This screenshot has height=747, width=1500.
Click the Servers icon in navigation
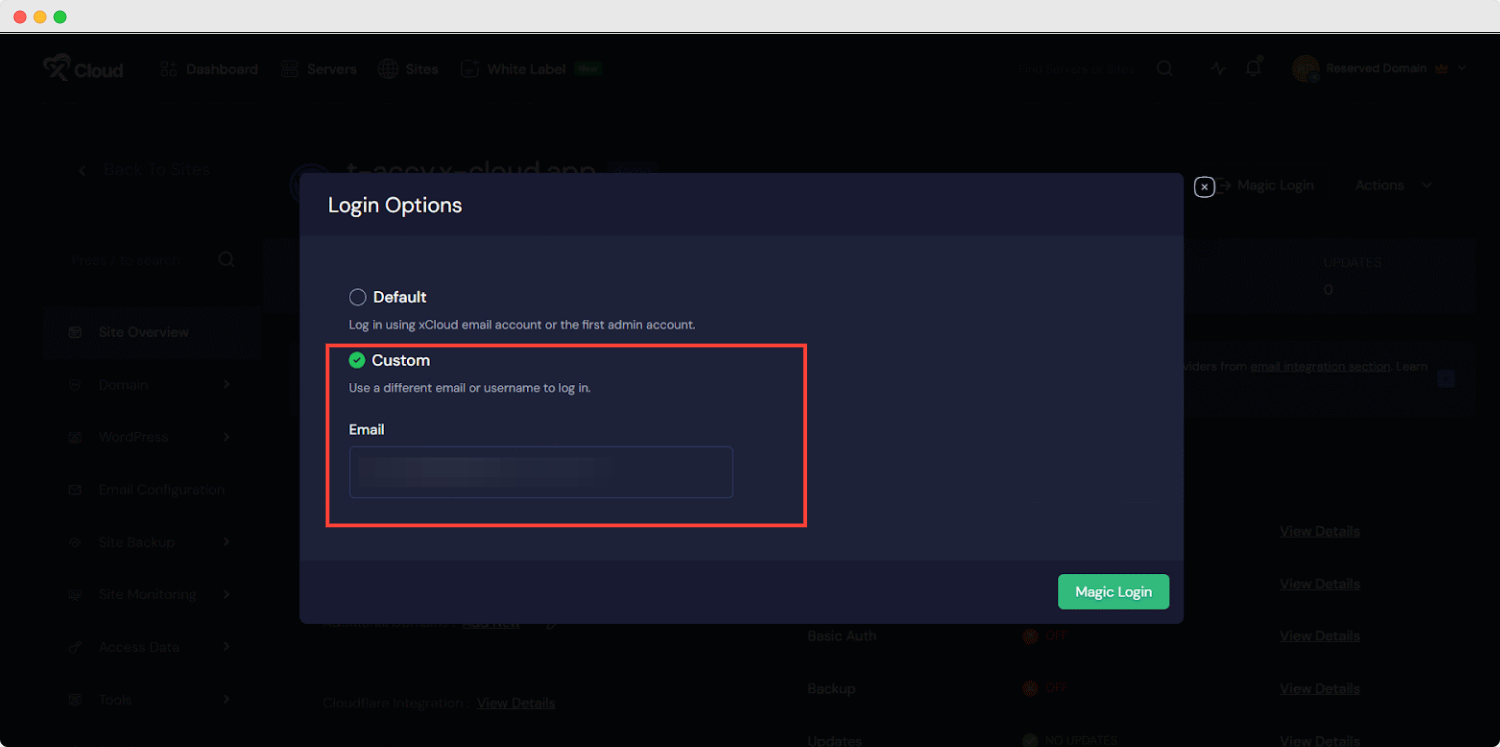coord(290,69)
